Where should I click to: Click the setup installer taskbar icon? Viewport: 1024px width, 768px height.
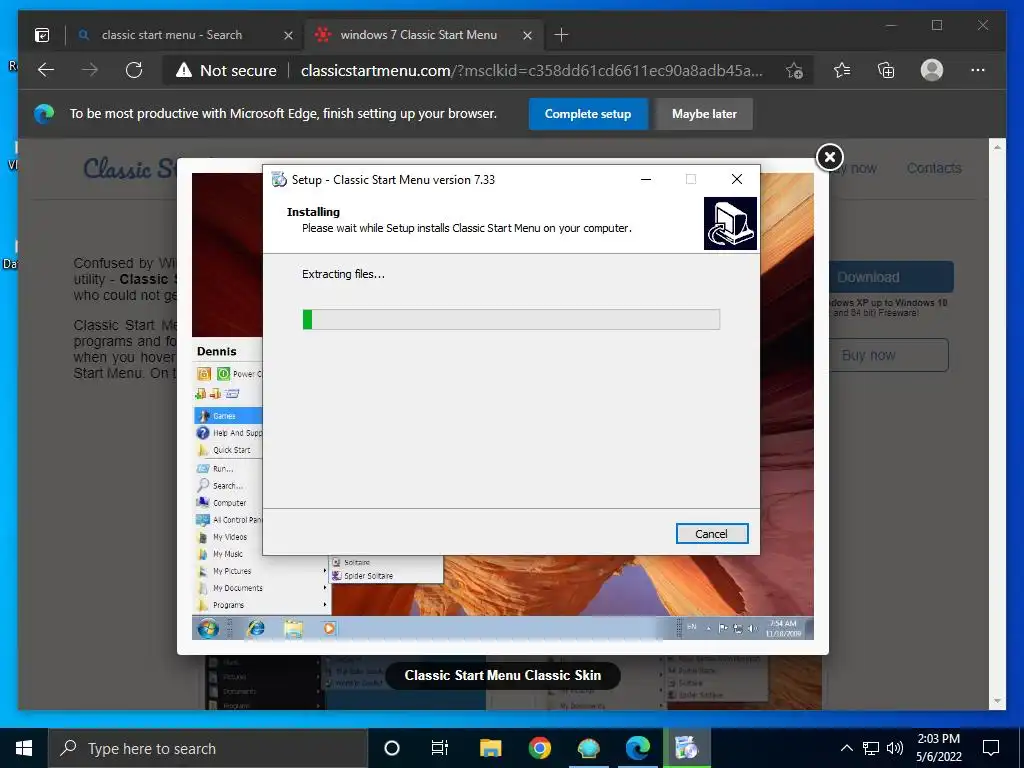pos(687,748)
